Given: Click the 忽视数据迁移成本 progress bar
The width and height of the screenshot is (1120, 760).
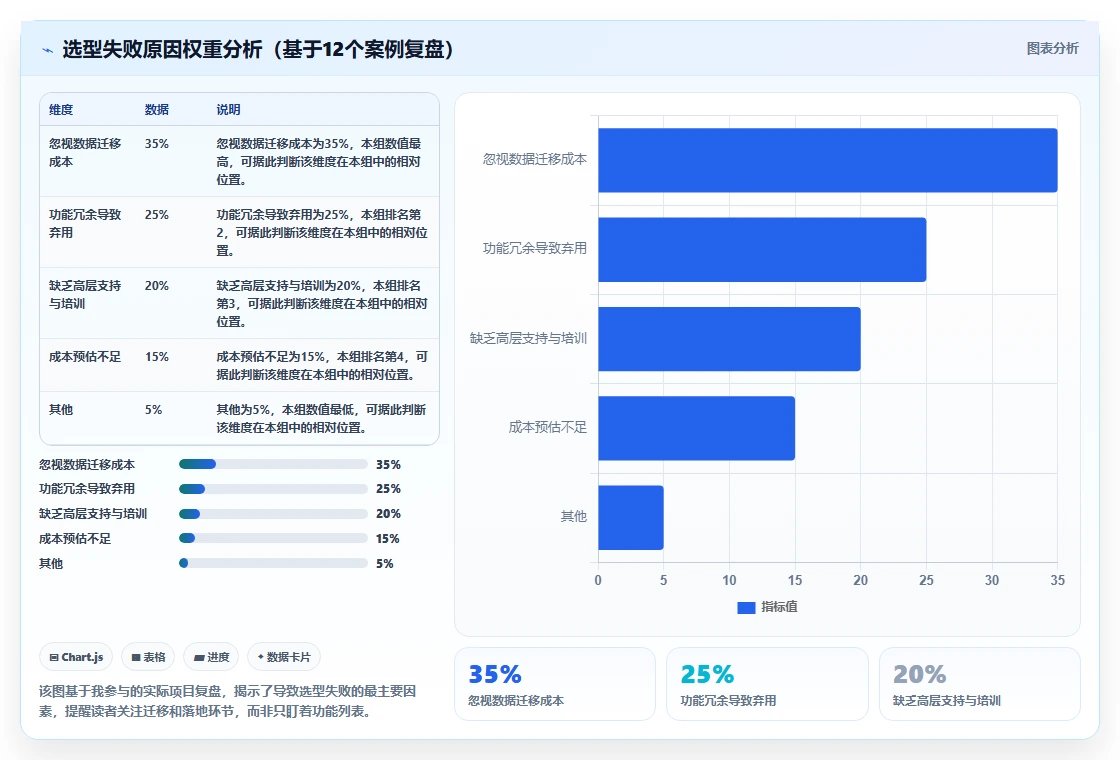Looking at the screenshot, I should (274, 464).
